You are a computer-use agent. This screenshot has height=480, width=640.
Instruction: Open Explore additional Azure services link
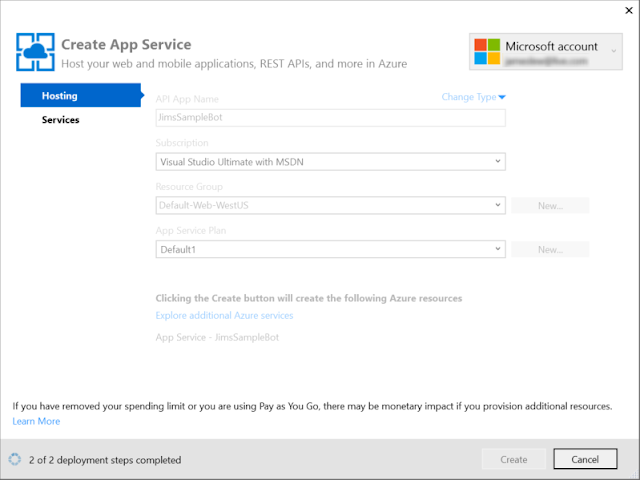[224, 315]
